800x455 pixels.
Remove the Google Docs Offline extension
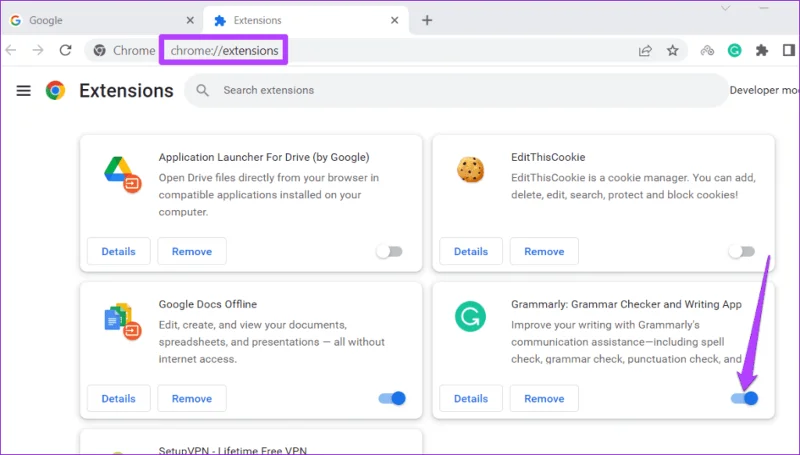coord(192,398)
